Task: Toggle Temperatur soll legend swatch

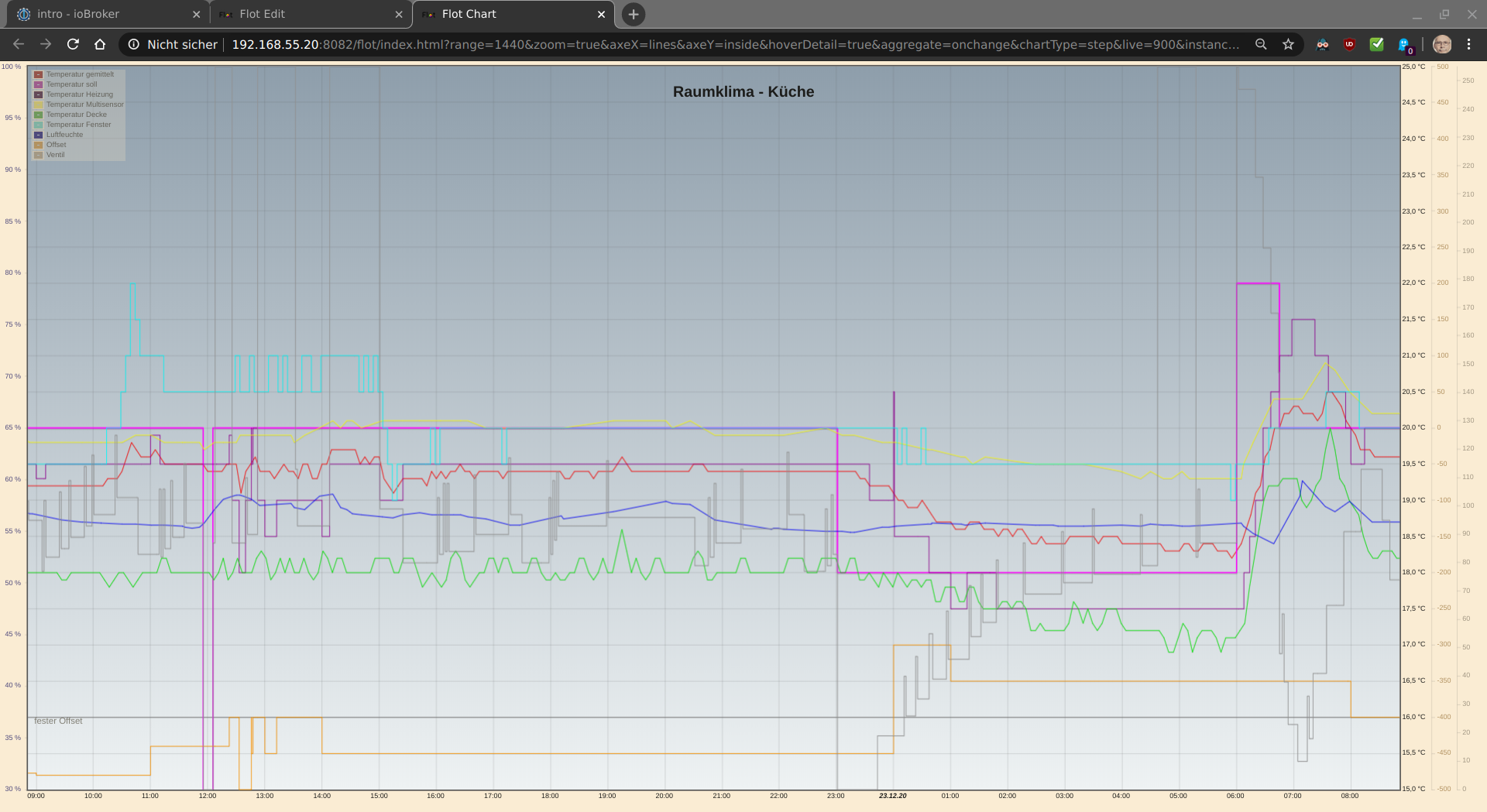Action: point(38,84)
